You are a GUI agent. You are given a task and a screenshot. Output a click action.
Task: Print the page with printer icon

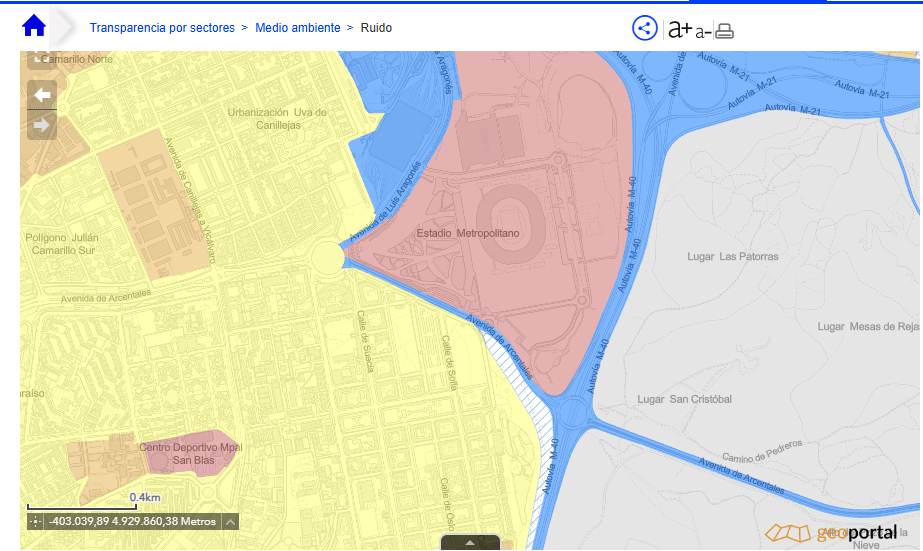point(725,31)
